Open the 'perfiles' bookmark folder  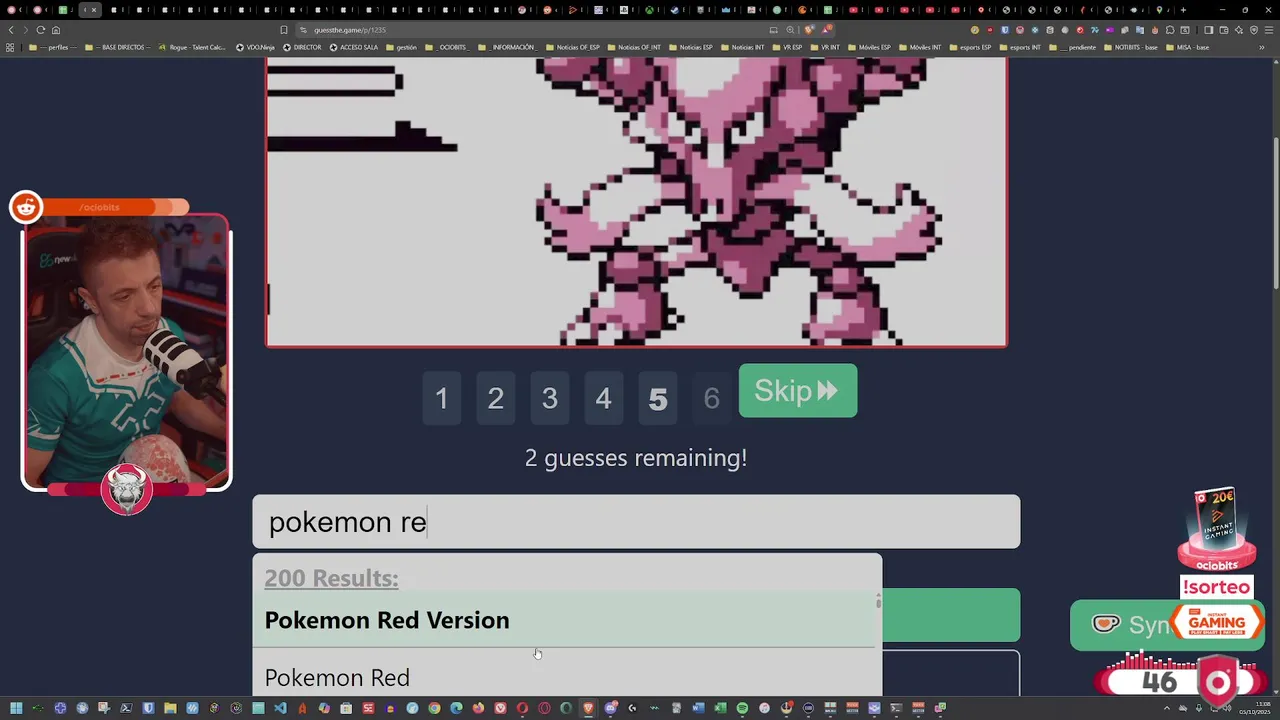(53, 47)
